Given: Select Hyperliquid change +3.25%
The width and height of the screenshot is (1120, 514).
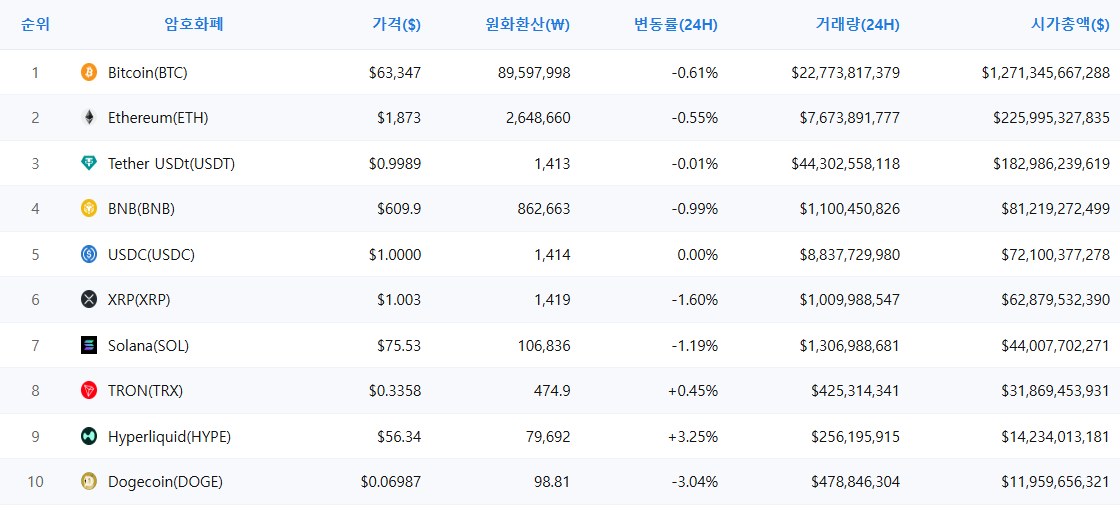Looking at the screenshot, I should [693, 436].
